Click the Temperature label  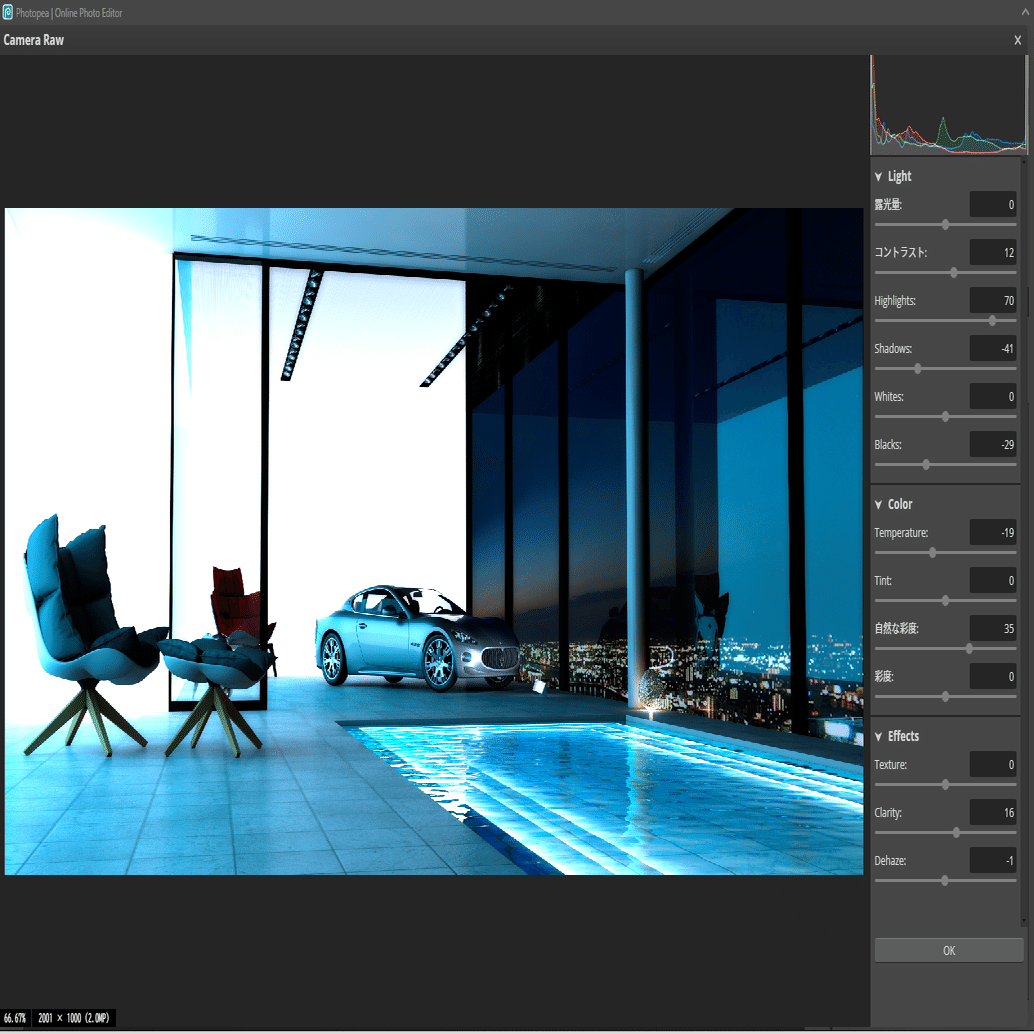point(901,532)
